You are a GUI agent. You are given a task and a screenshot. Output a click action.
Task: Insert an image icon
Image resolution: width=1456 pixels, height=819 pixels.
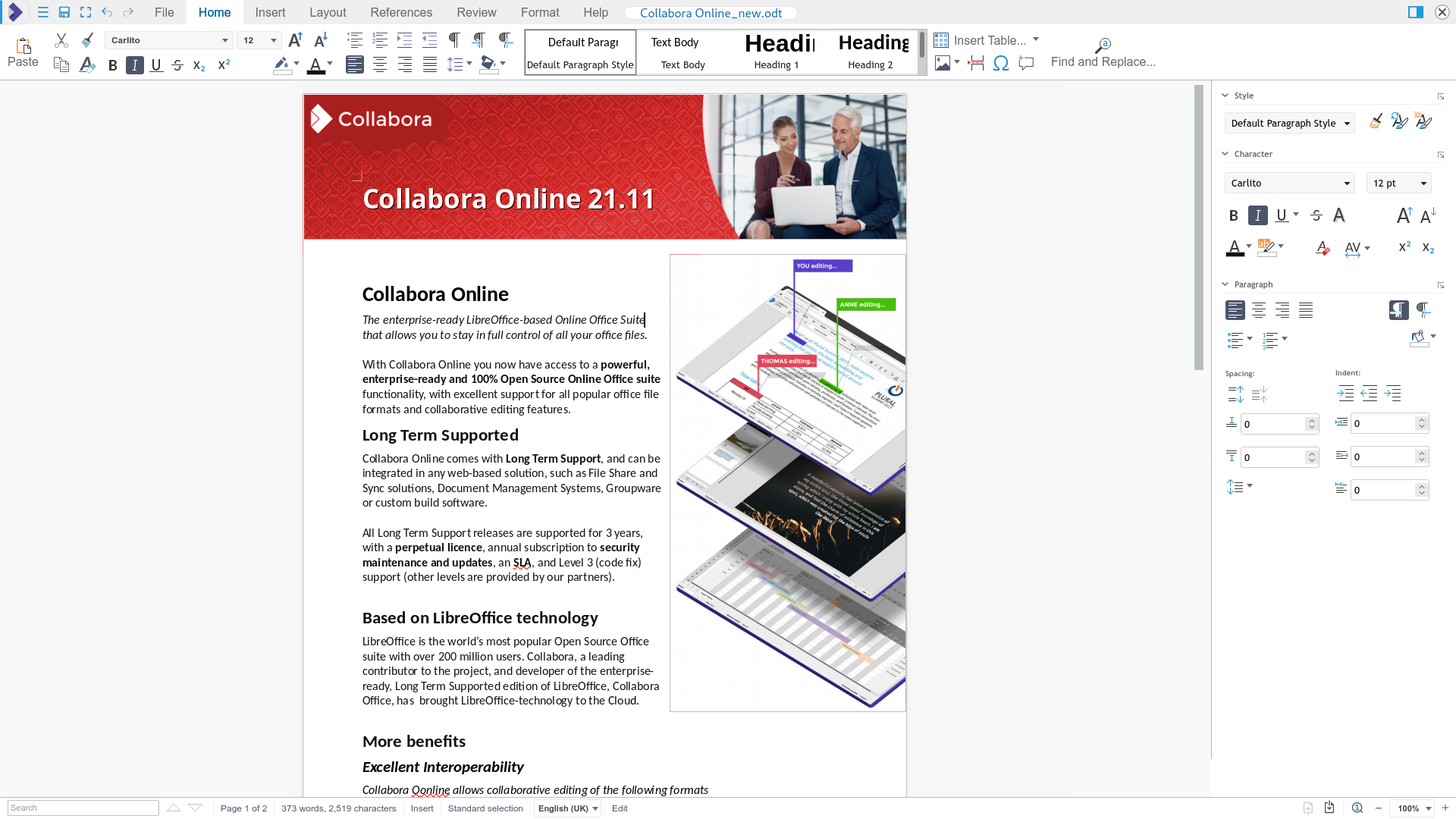(943, 63)
